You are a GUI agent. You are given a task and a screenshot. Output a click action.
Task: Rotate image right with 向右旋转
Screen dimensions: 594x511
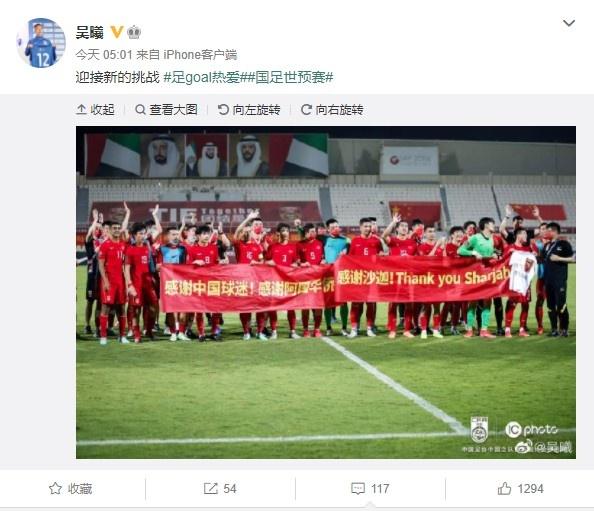332,110
